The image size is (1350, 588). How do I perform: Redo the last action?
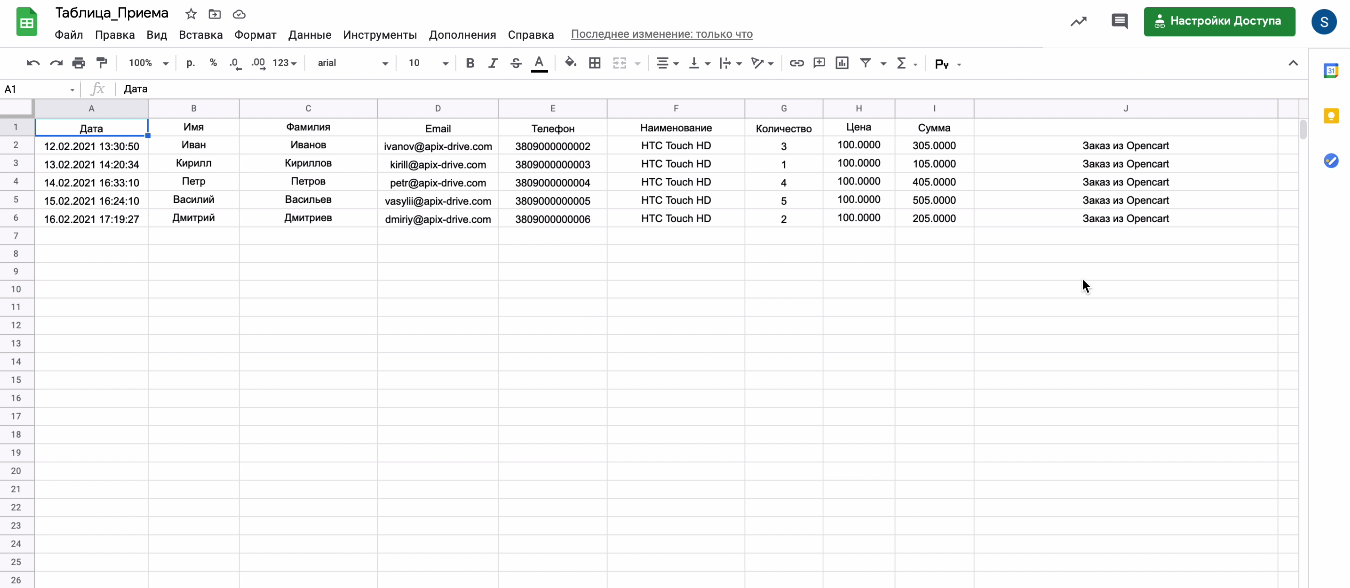[x=56, y=63]
